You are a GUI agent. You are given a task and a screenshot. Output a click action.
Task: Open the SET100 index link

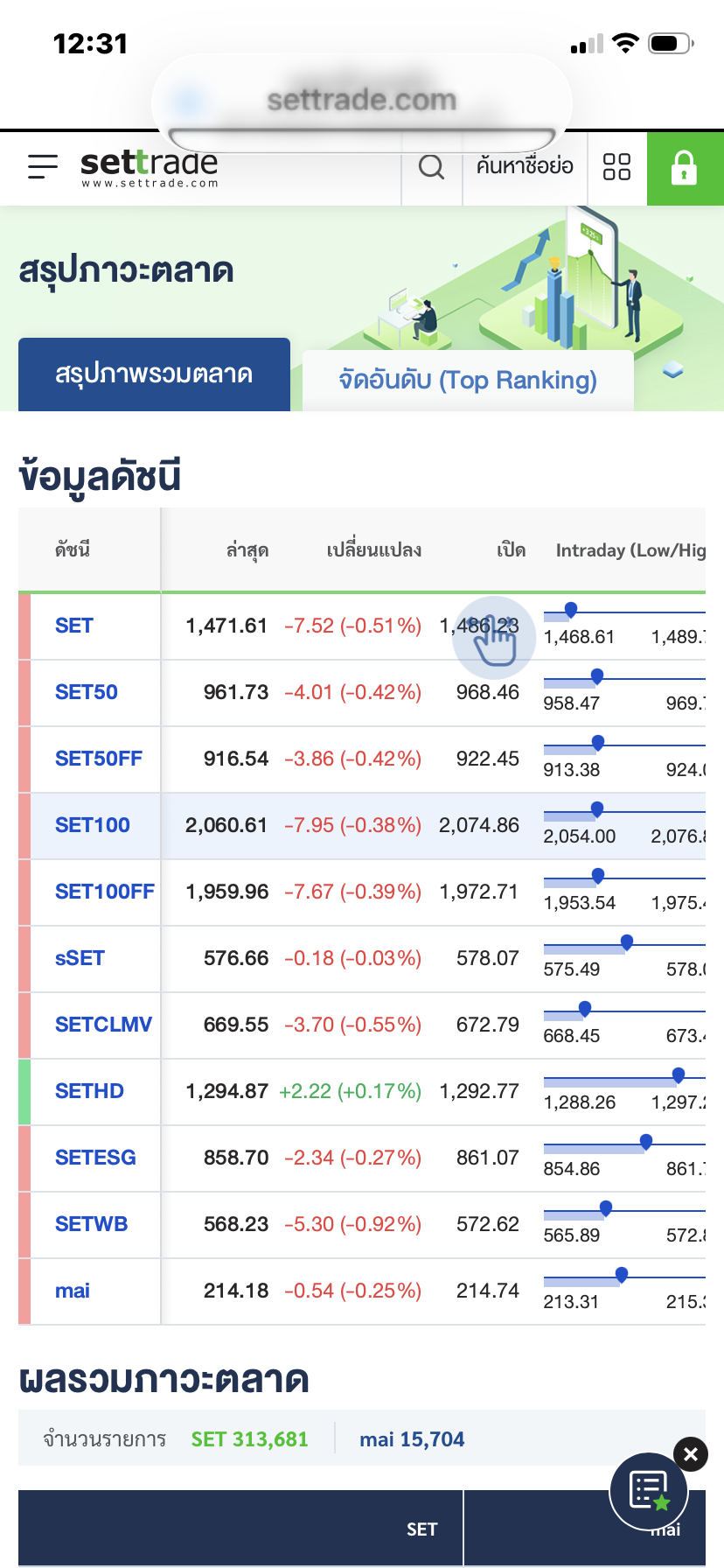(93, 825)
